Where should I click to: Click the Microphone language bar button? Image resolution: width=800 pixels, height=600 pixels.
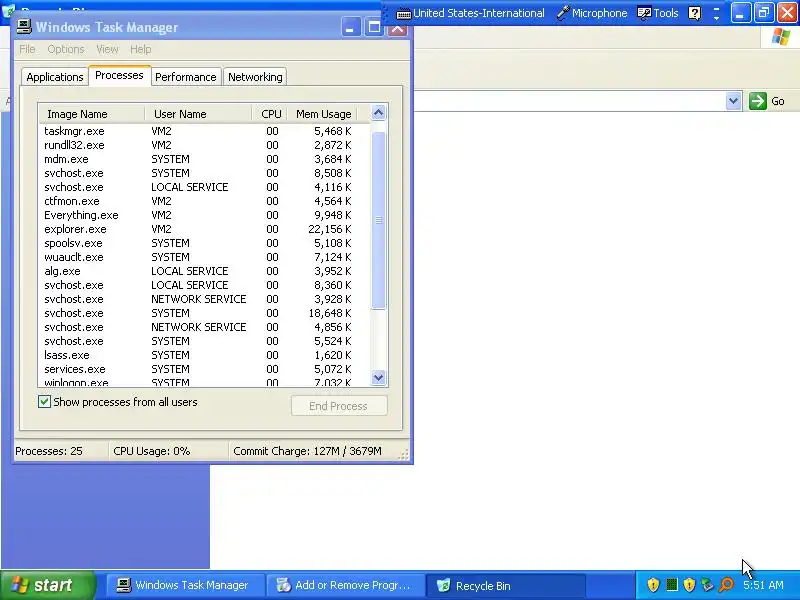coord(592,13)
